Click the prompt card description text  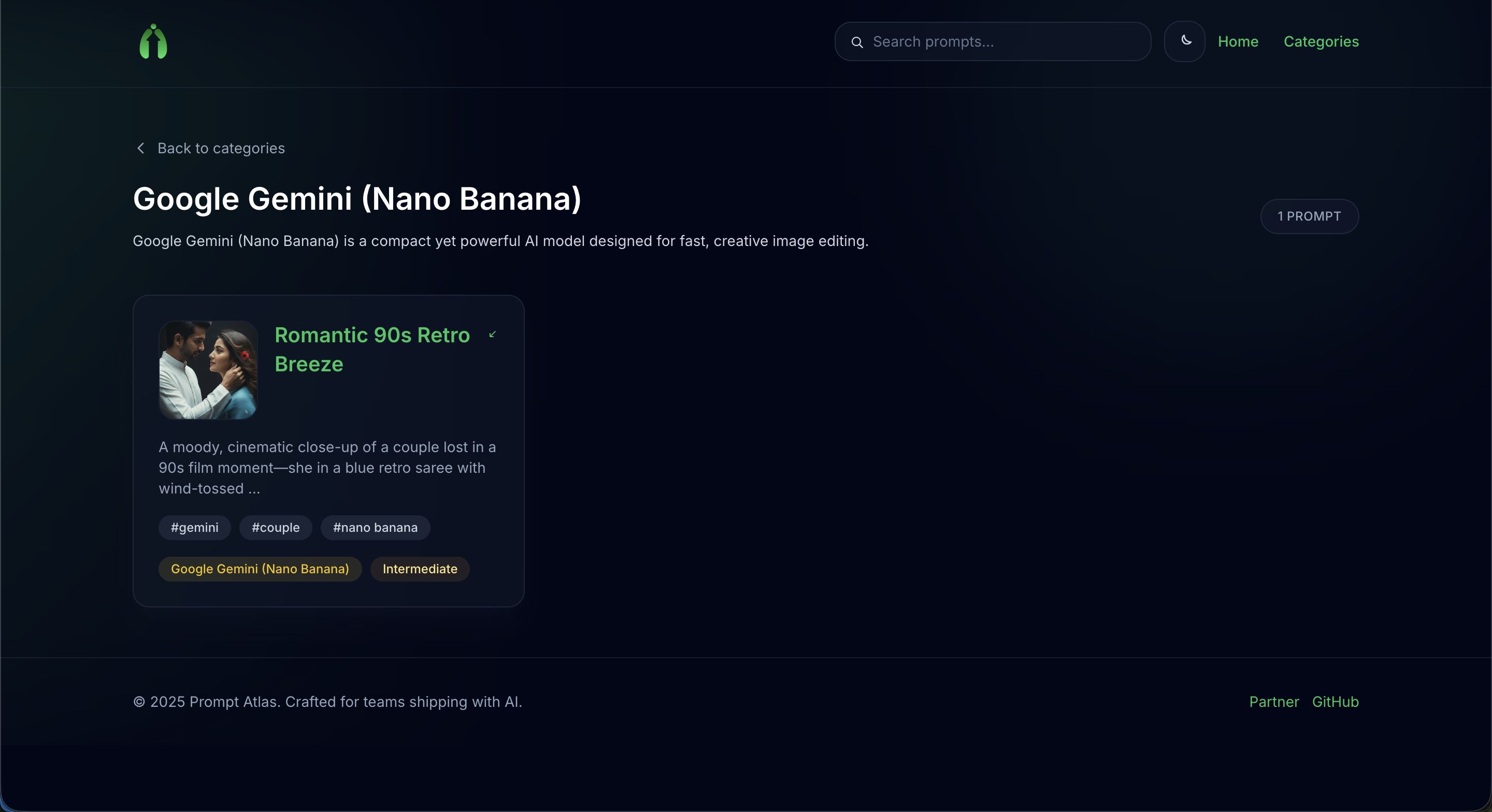click(x=327, y=468)
